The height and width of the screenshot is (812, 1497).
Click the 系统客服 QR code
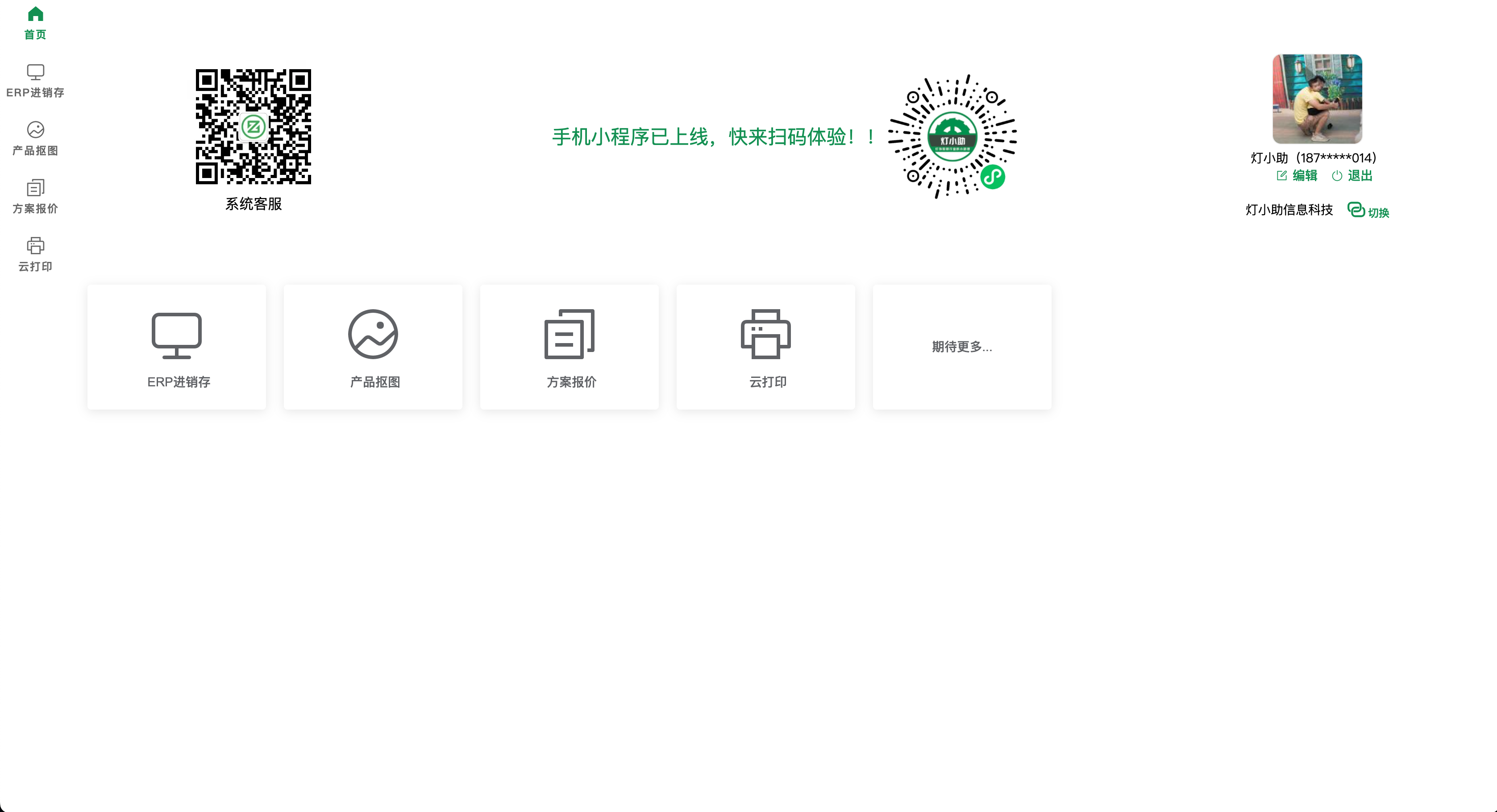pyautogui.click(x=254, y=127)
